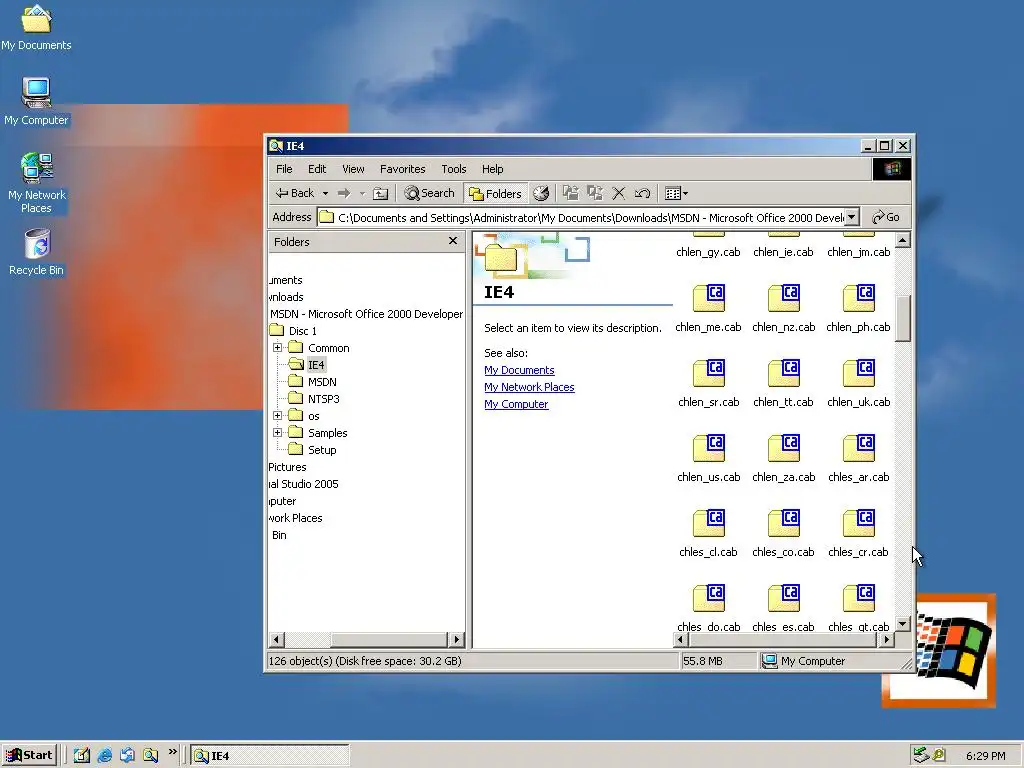This screenshot has width=1024, height=768.
Task: Select the chlen_us.cab file icon
Action: tap(709, 449)
